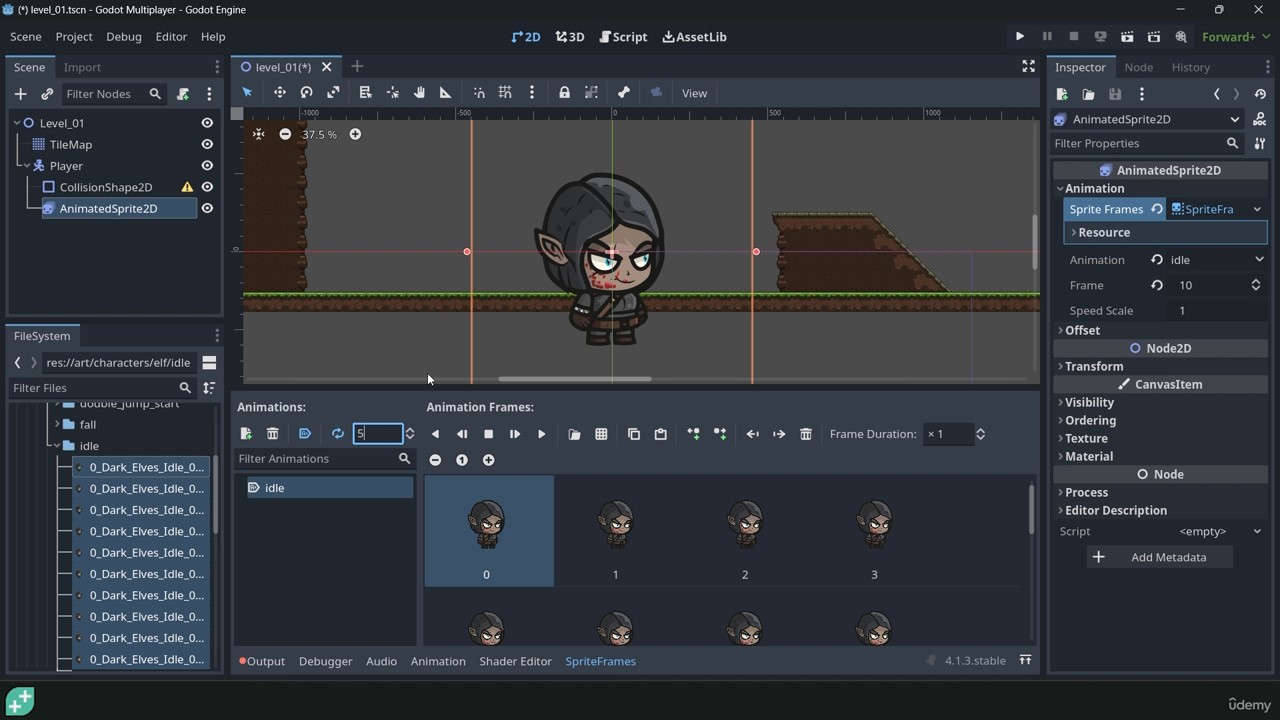The width and height of the screenshot is (1280, 720).
Task: Toggle visibility of TileMap node
Action: coord(207,145)
